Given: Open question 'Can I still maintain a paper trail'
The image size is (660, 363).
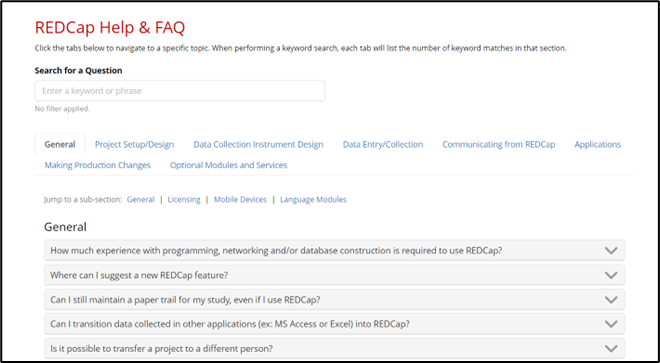Looking at the screenshot, I should click(x=334, y=300).
